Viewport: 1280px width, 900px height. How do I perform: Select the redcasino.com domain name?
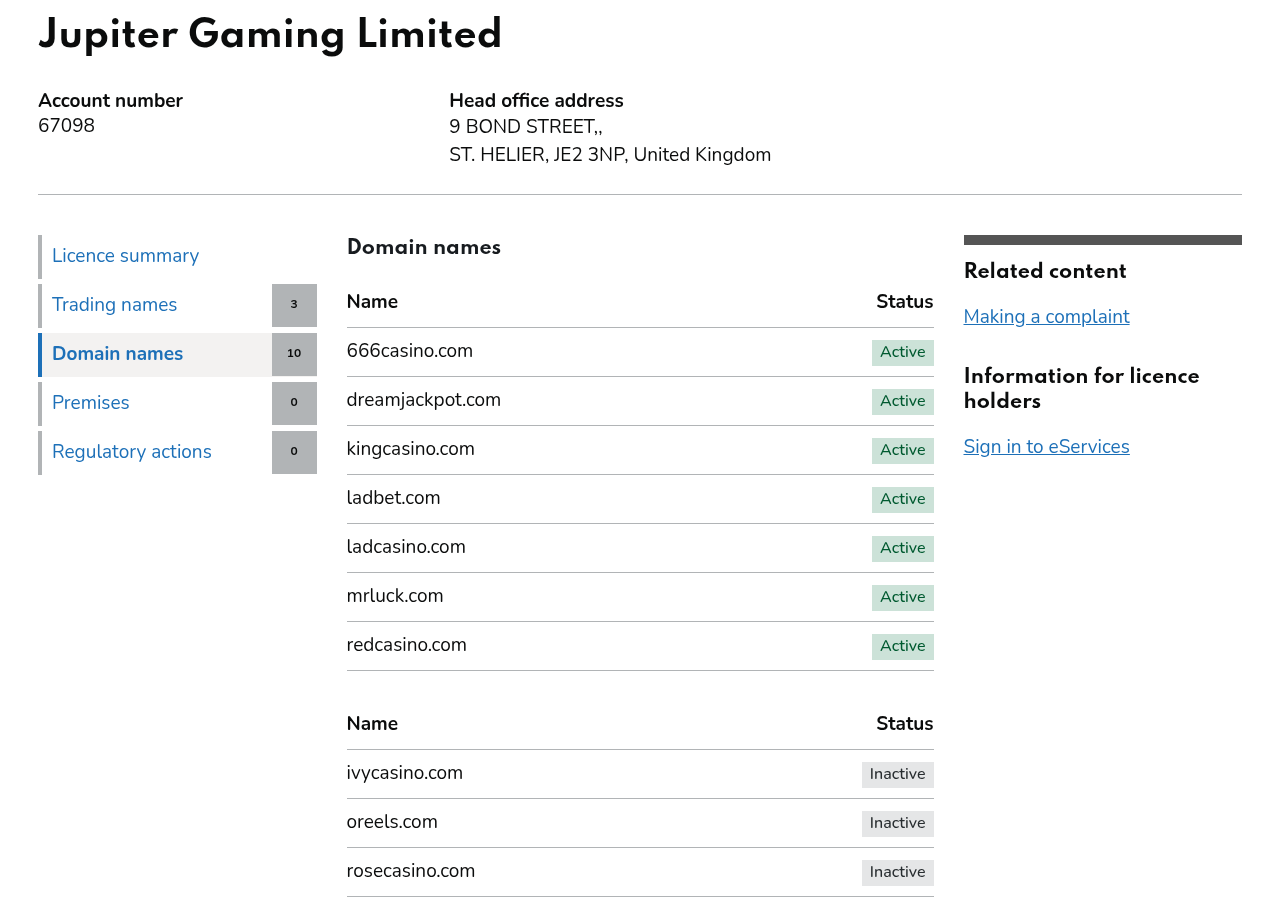pos(407,645)
